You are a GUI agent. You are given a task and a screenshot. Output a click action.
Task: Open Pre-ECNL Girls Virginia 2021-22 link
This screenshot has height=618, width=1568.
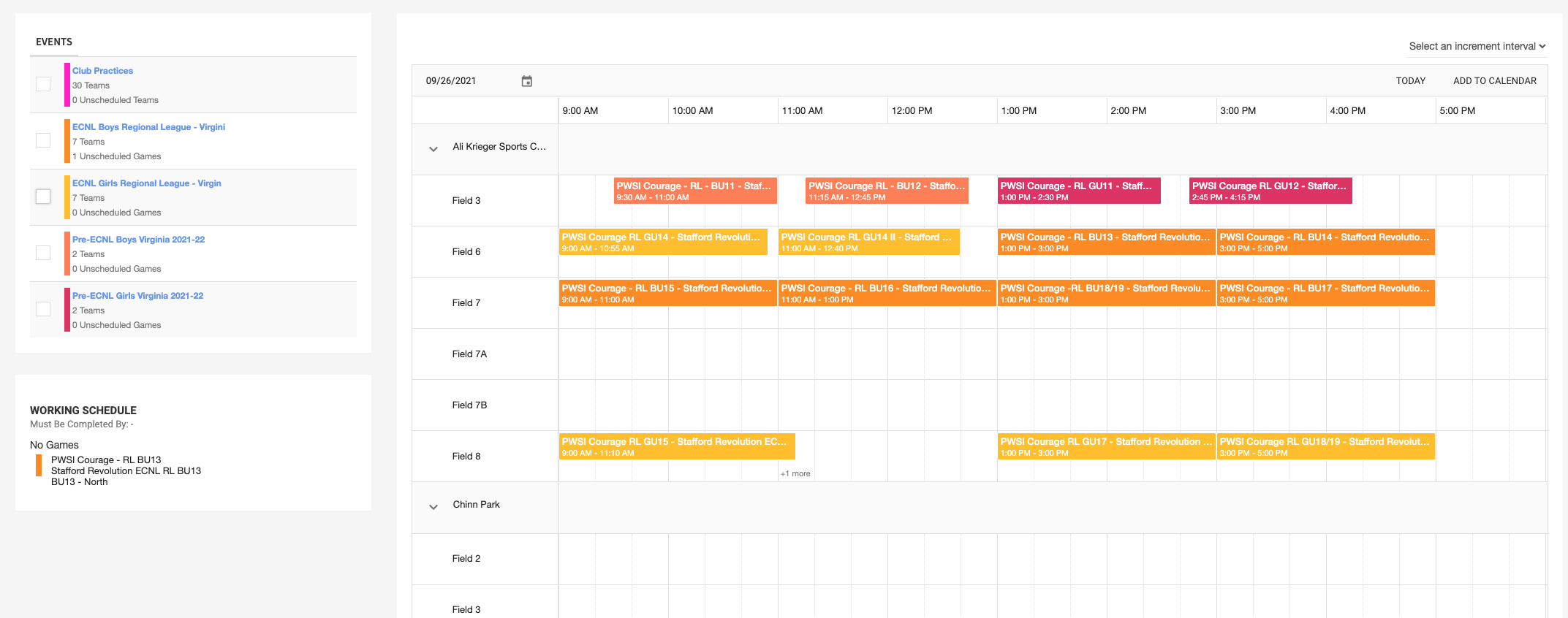[137, 296]
